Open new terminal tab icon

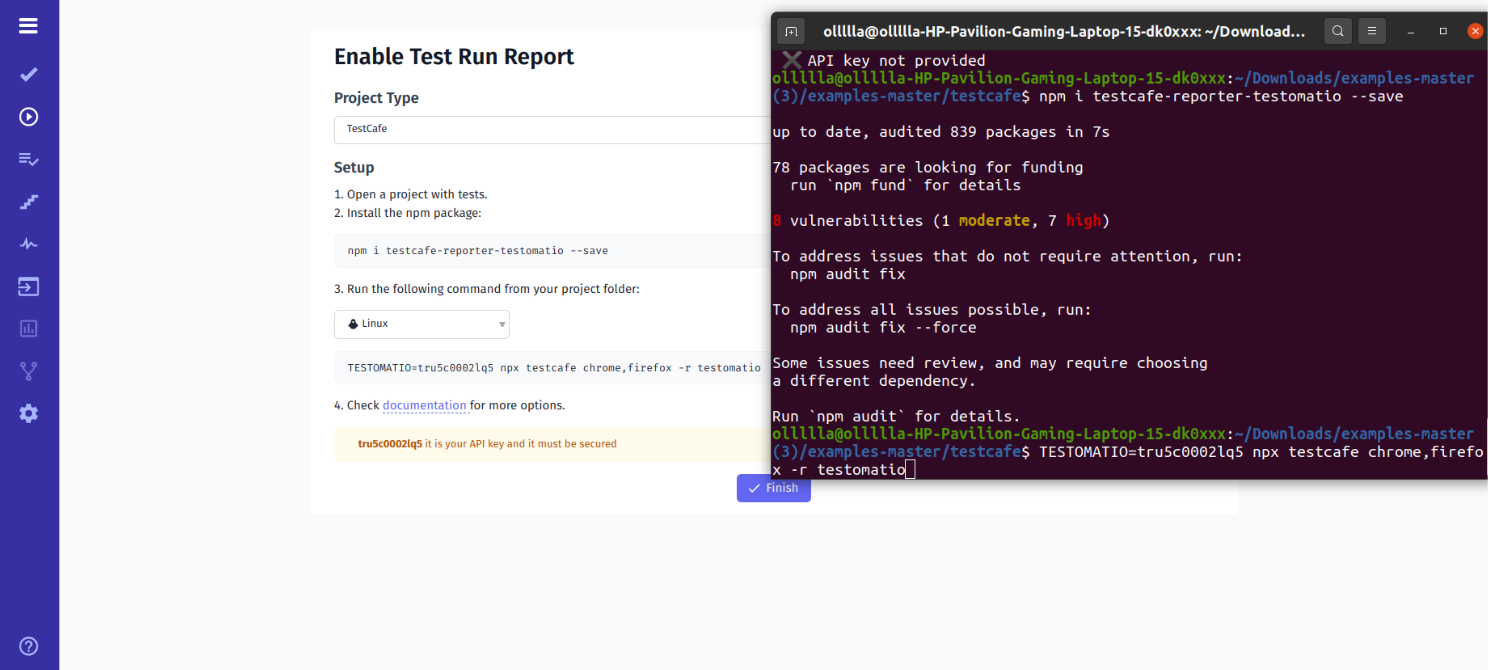790,31
